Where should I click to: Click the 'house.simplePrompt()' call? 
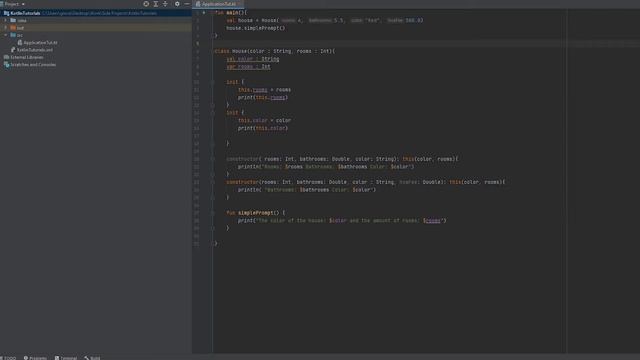(256, 28)
